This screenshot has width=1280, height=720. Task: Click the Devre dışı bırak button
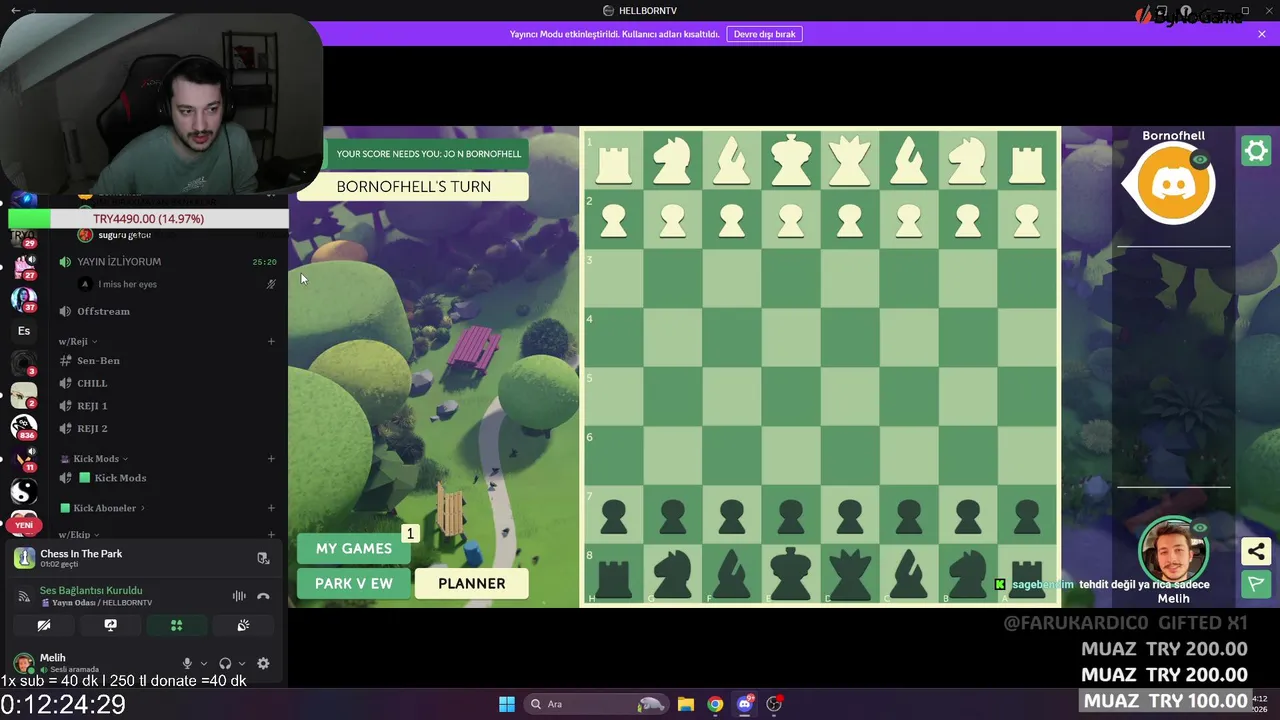[x=764, y=34]
